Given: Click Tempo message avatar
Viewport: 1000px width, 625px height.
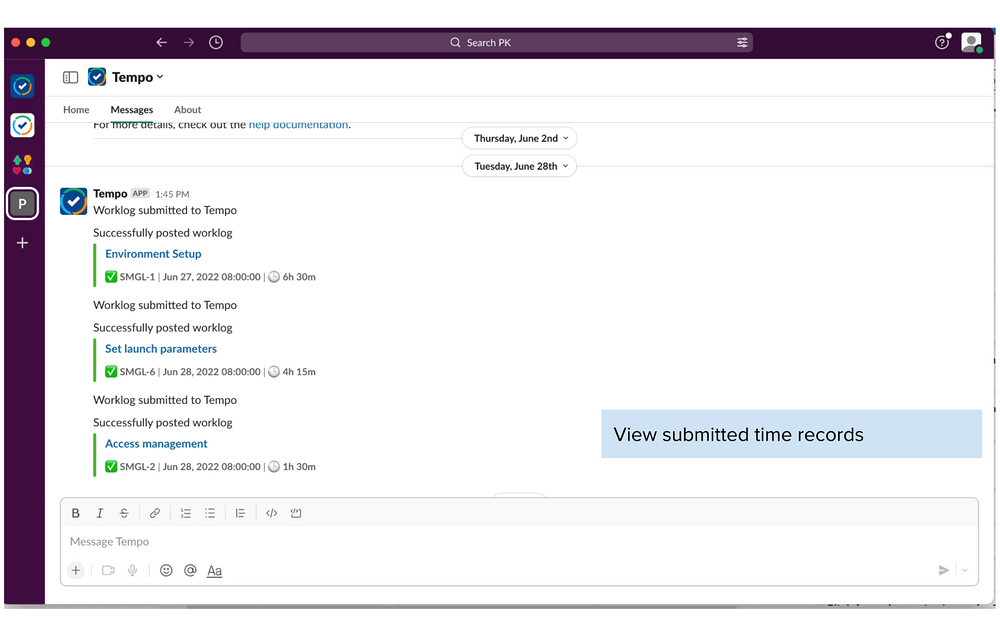Looking at the screenshot, I should pos(73,202).
